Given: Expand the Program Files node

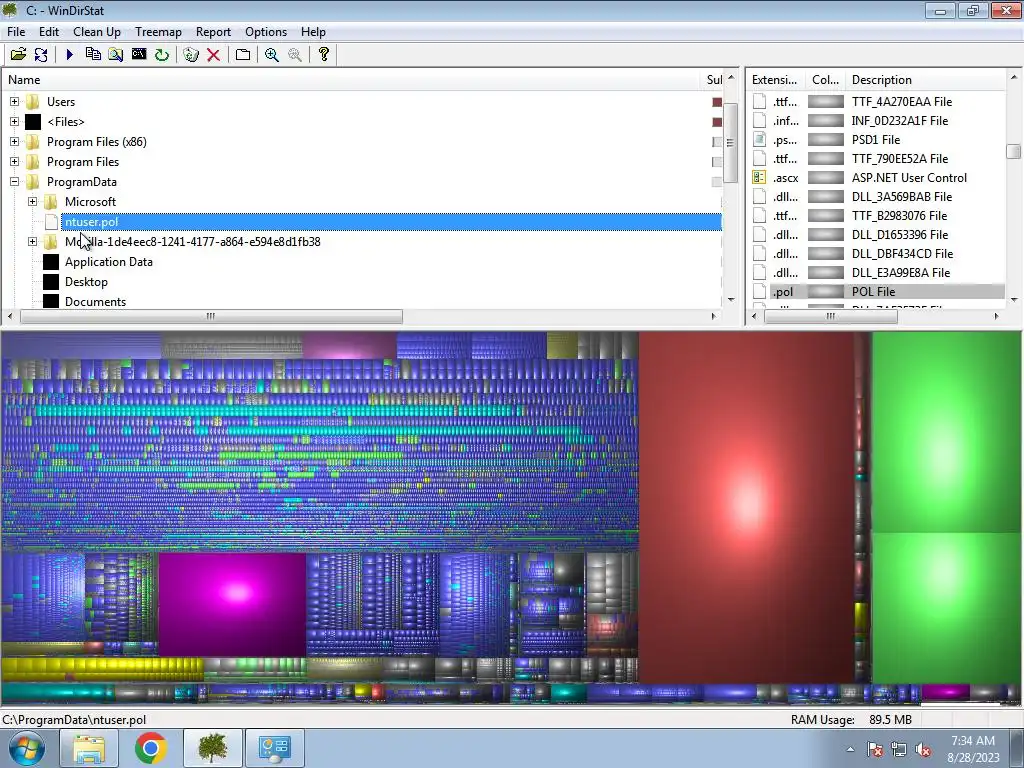Looking at the screenshot, I should [14, 162].
